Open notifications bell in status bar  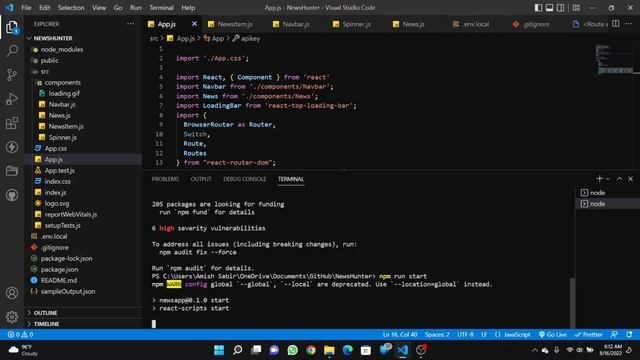(x=629, y=334)
